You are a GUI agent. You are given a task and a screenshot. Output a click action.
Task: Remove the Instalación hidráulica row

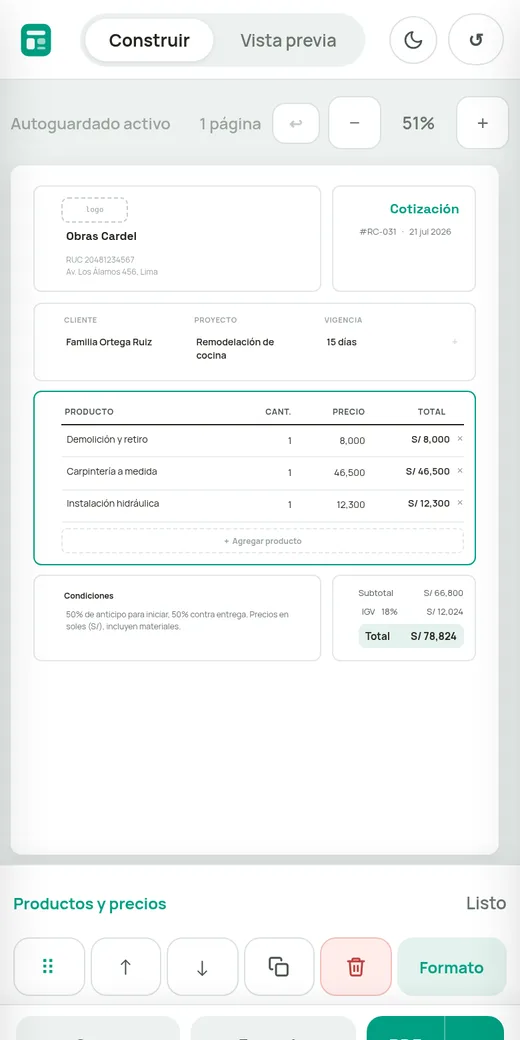(x=460, y=503)
